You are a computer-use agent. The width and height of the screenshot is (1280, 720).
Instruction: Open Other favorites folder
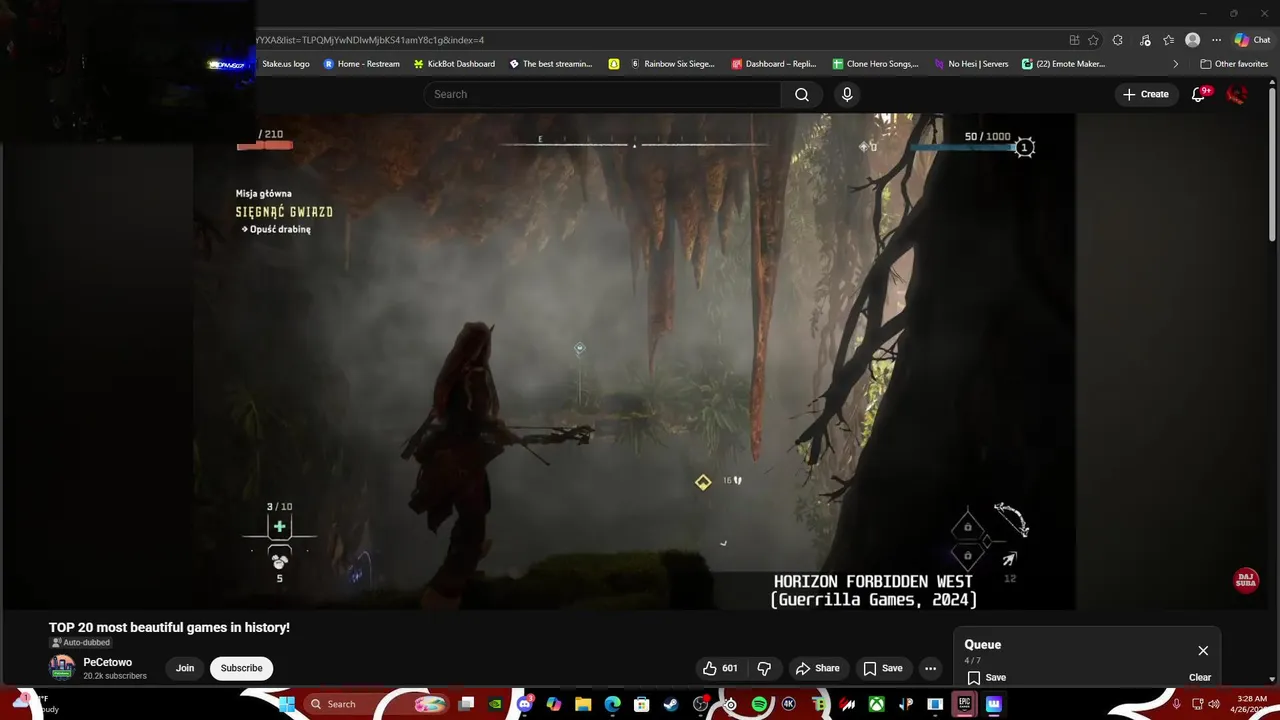(1234, 64)
